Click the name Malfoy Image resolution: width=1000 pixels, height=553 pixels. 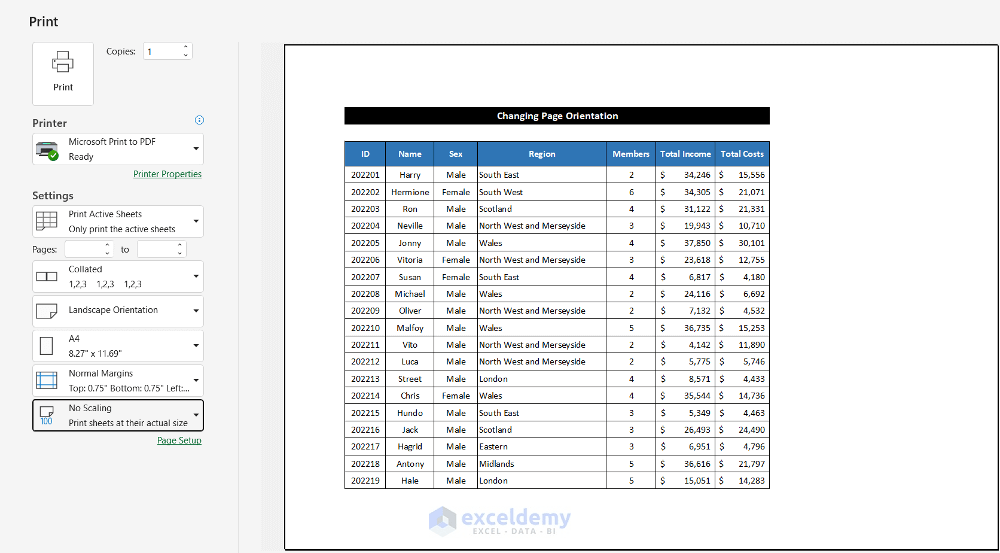coord(410,328)
